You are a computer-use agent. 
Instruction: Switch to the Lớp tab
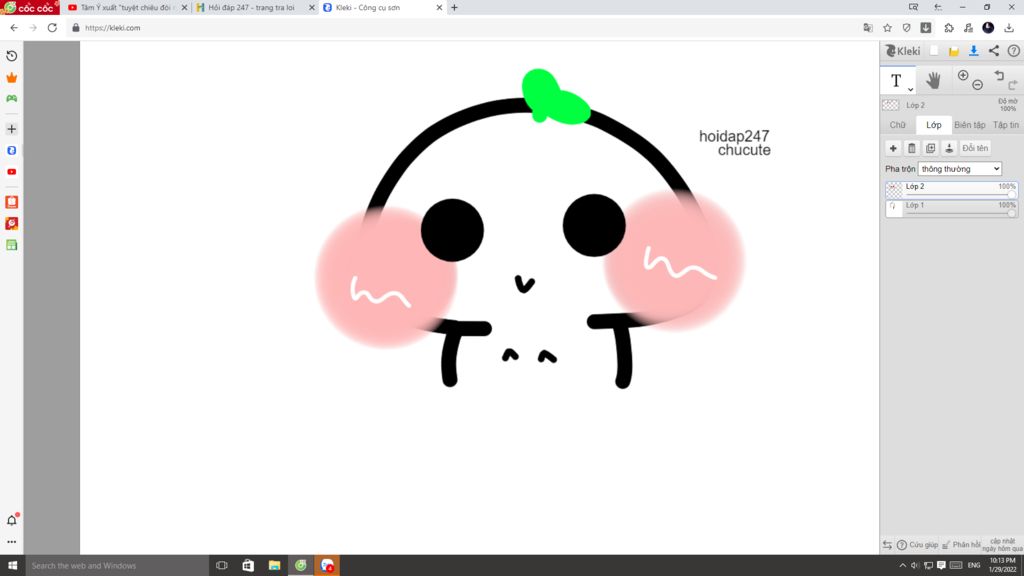click(934, 125)
